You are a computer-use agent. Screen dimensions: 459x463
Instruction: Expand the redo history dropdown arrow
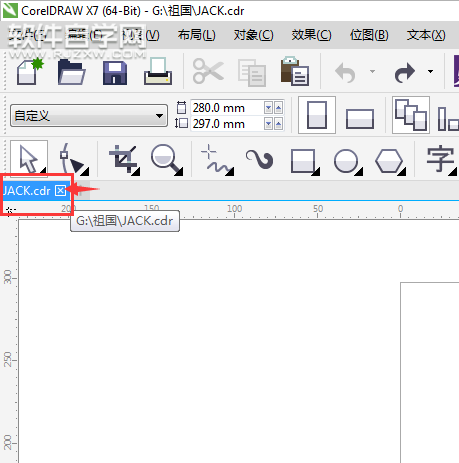(430, 71)
